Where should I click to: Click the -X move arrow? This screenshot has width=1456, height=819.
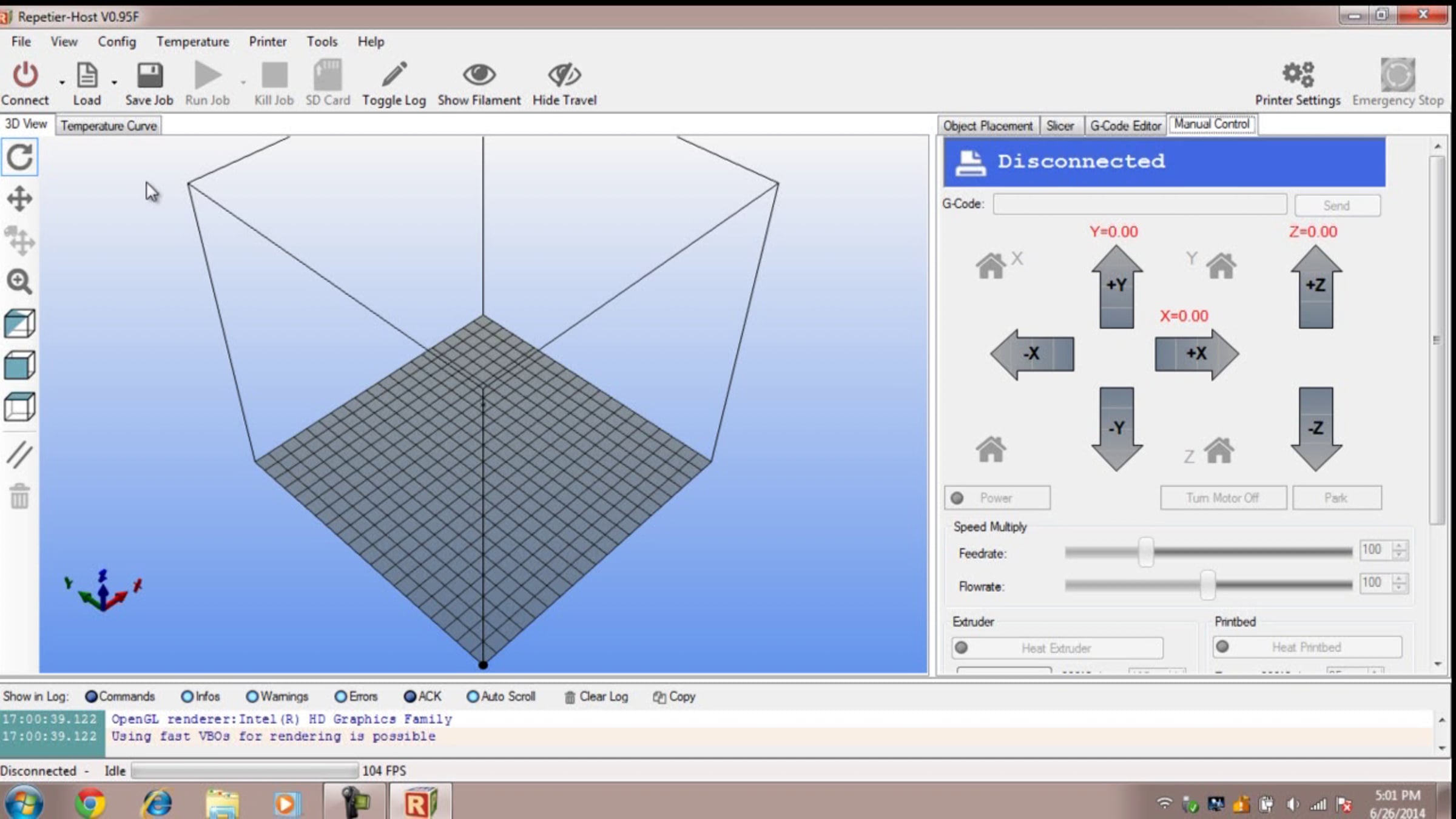(x=1031, y=354)
